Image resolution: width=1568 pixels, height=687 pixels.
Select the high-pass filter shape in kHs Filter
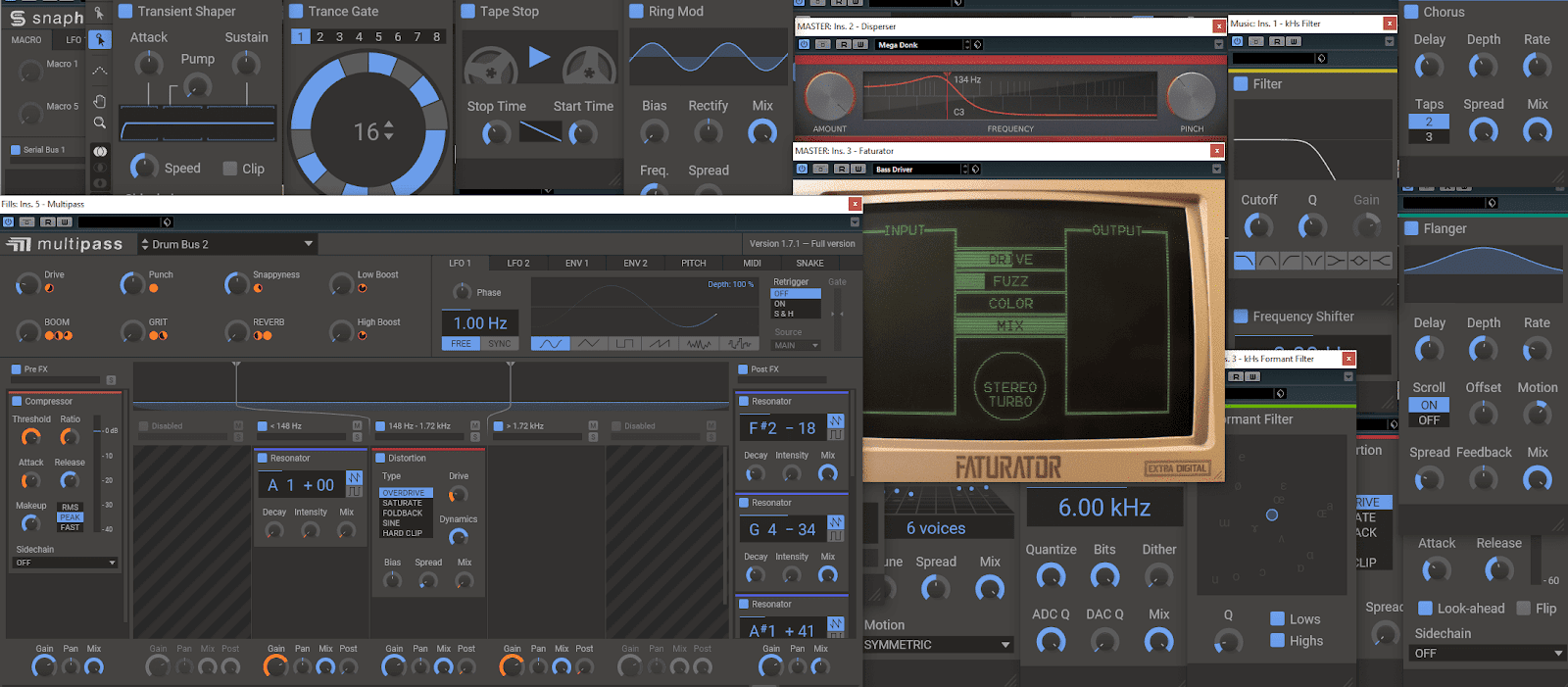click(1290, 261)
